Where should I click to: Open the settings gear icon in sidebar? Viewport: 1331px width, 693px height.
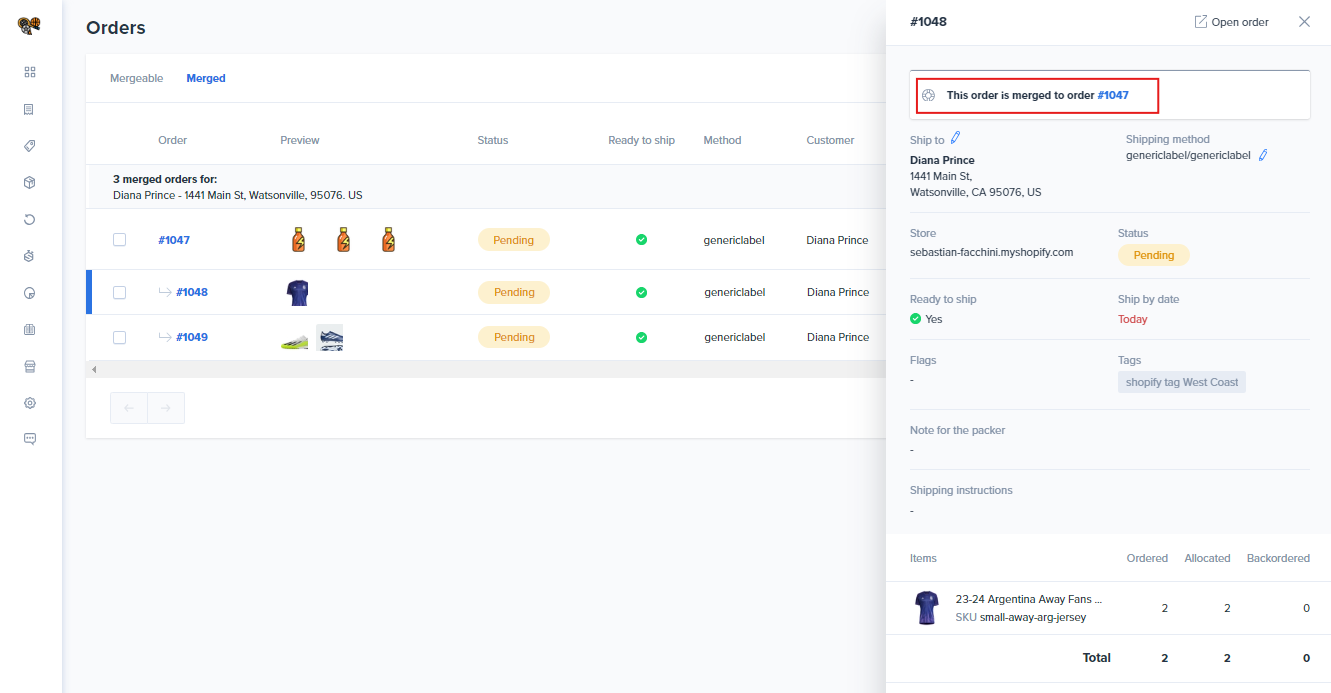pyautogui.click(x=30, y=403)
